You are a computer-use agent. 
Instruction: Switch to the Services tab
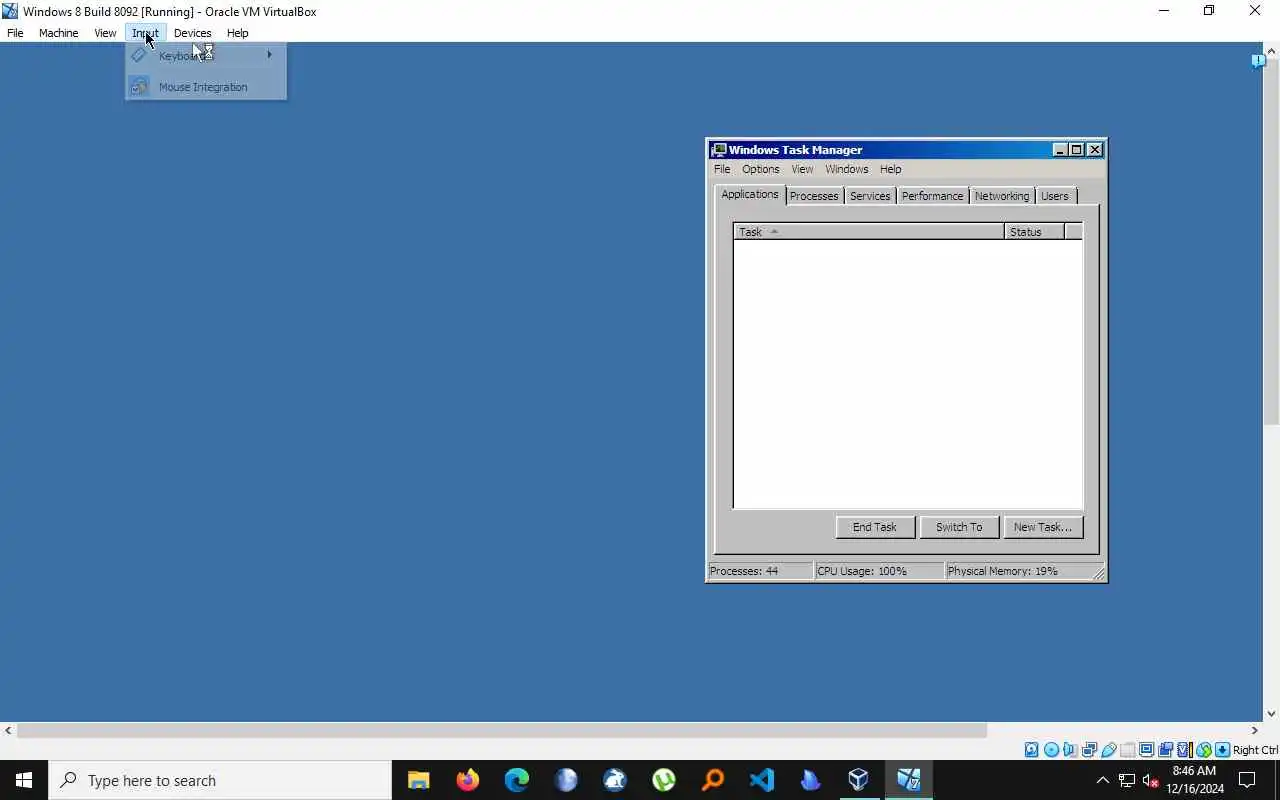click(870, 196)
